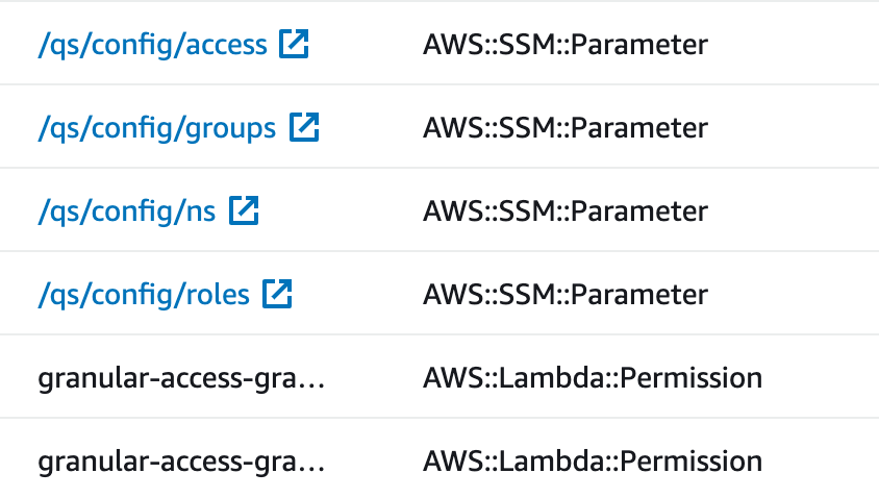Select AWS::SSM::Parameter type in /qs/config/roles row

pyautogui.click(x=565, y=295)
